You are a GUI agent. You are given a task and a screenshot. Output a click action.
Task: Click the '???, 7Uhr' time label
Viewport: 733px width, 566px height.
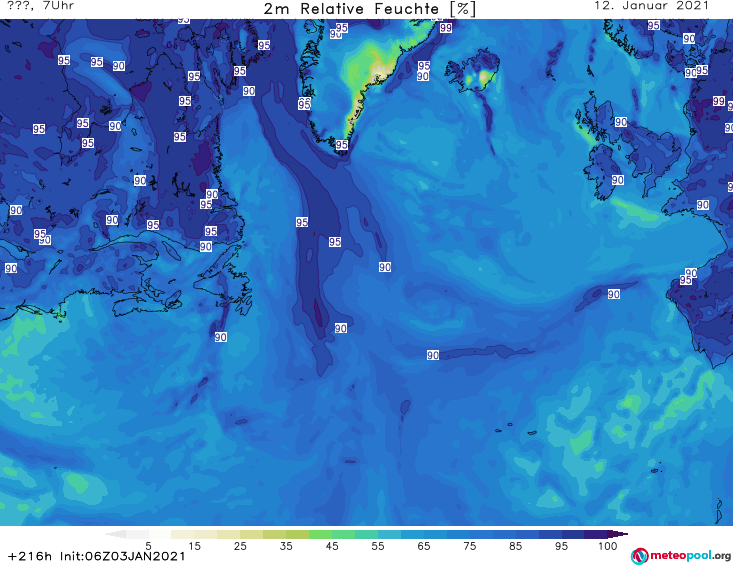click(x=41, y=6)
